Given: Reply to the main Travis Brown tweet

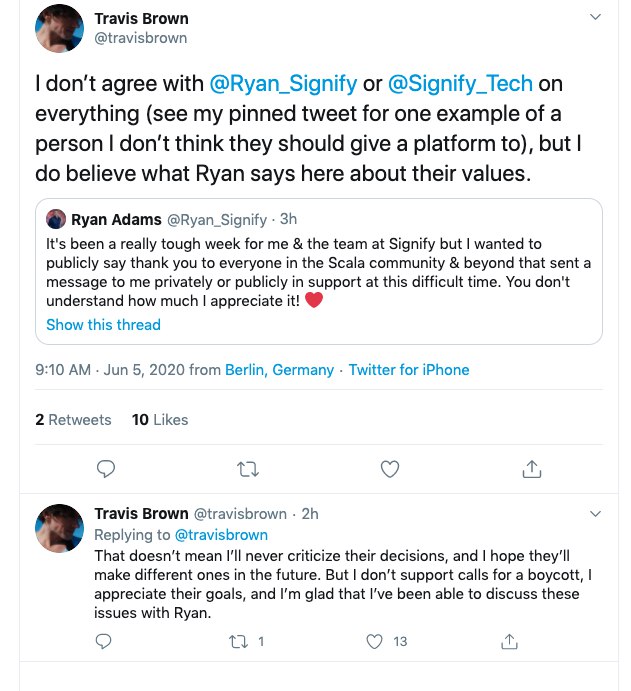Looking at the screenshot, I should [106, 468].
